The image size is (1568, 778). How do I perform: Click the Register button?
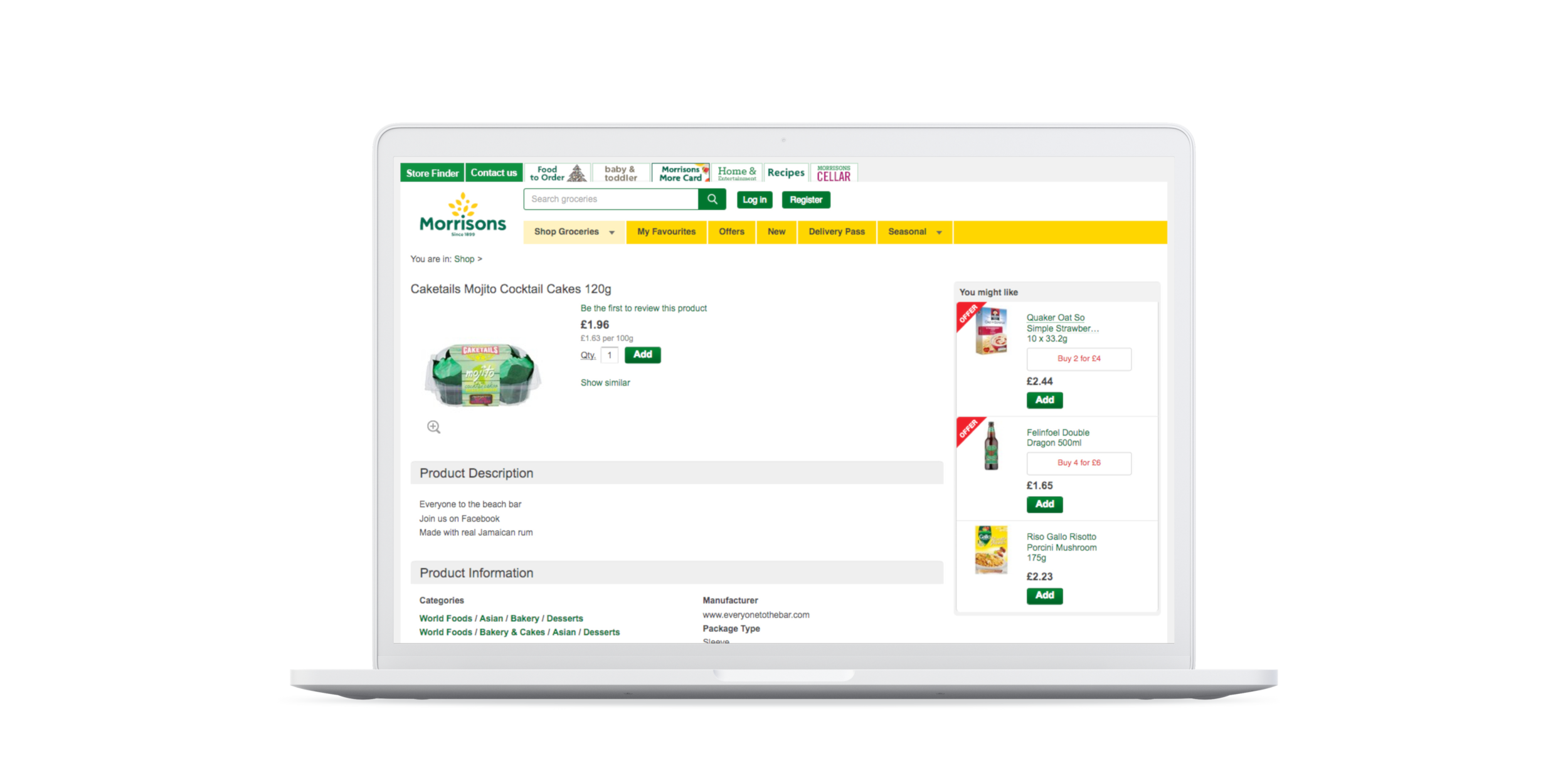click(x=805, y=200)
